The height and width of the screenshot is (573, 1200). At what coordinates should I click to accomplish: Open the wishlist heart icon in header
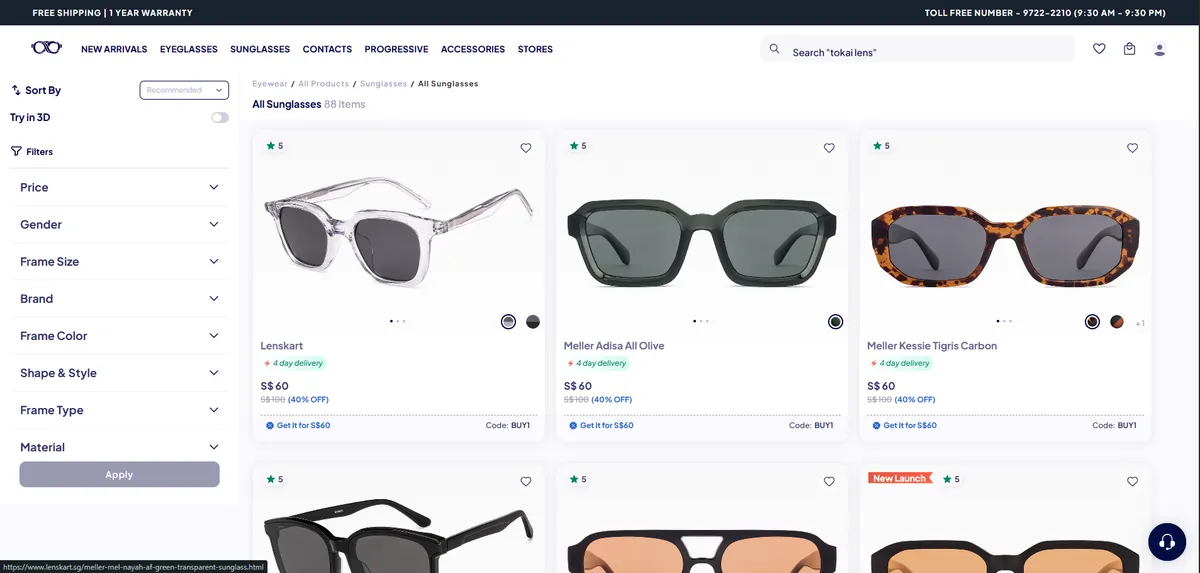coord(1099,48)
